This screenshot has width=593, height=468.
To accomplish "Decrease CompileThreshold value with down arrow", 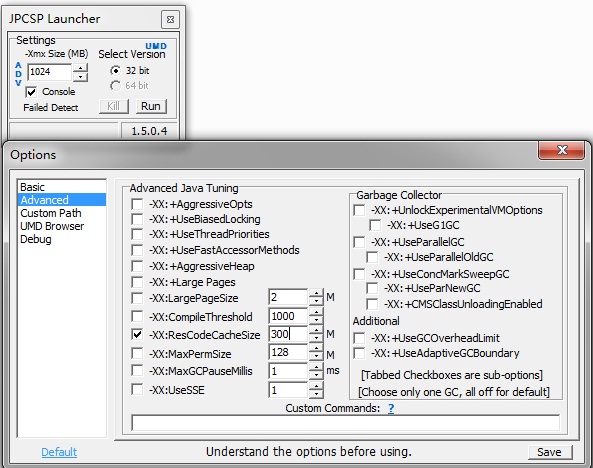I will (316, 320).
